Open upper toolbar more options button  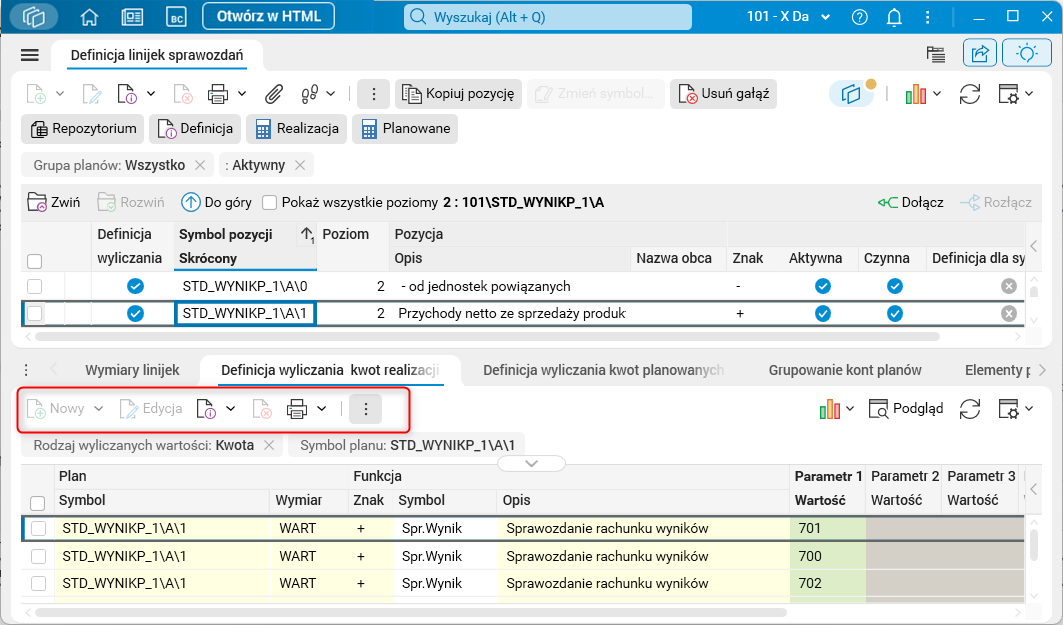[374, 94]
